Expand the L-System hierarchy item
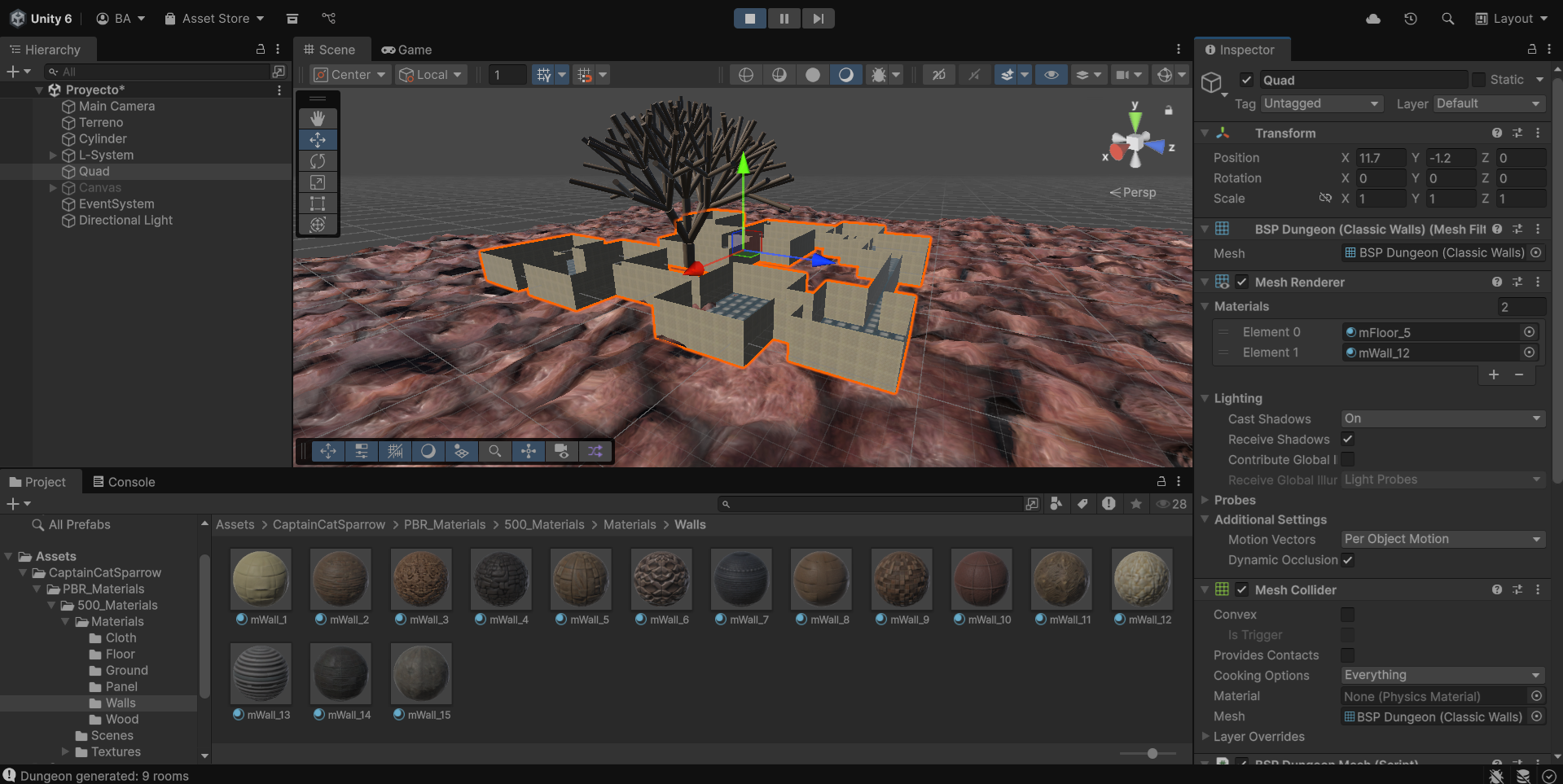Screen dimensions: 1563x784 pyautogui.click(x=53, y=155)
